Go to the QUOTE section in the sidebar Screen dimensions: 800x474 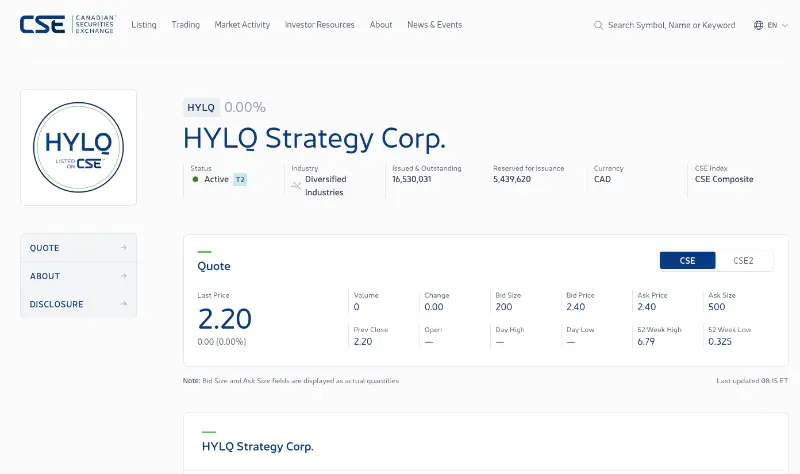point(79,247)
